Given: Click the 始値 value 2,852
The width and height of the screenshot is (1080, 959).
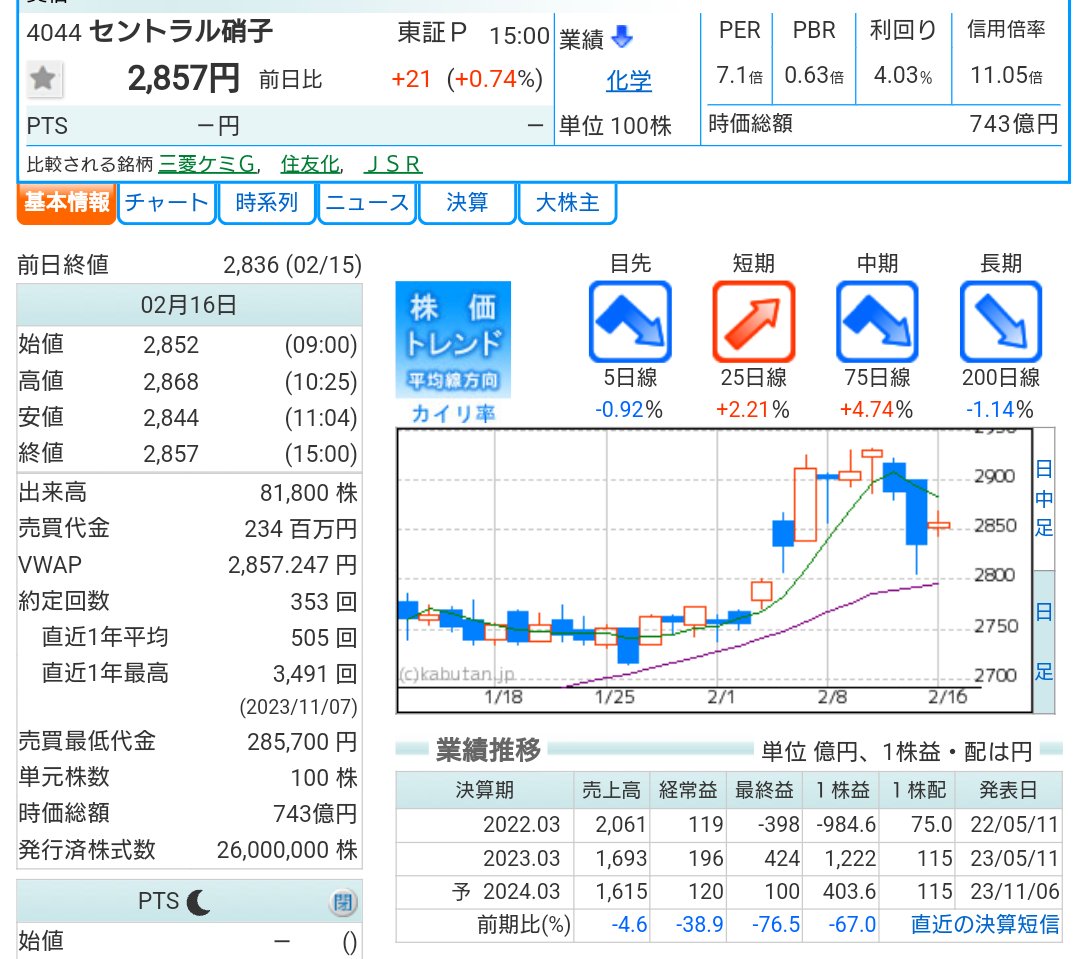Looking at the screenshot, I should click(x=171, y=344).
